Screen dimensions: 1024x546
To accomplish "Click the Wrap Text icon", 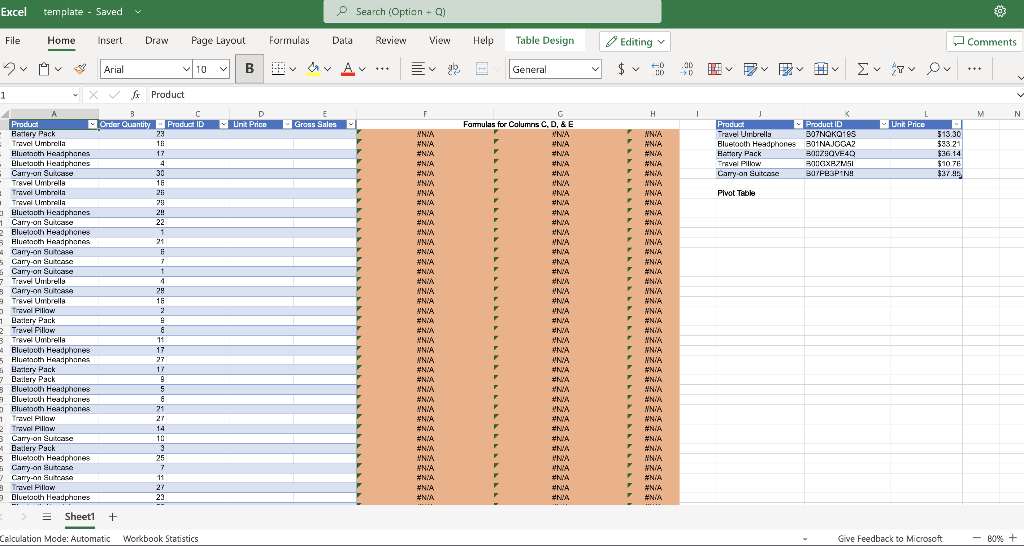I will tap(452, 69).
